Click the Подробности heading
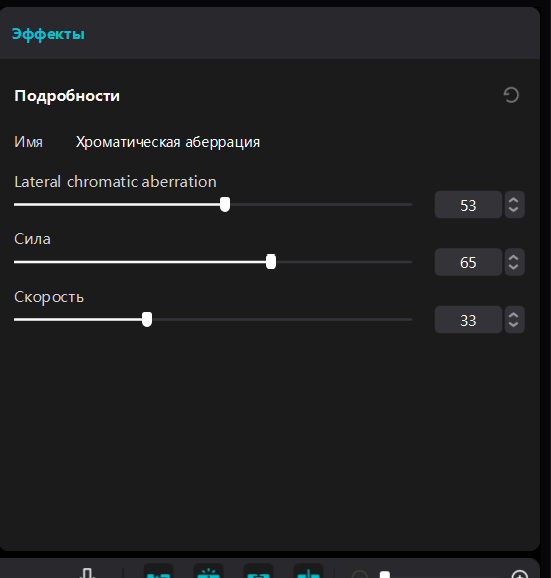The width and height of the screenshot is (551, 578). coord(67,96)
